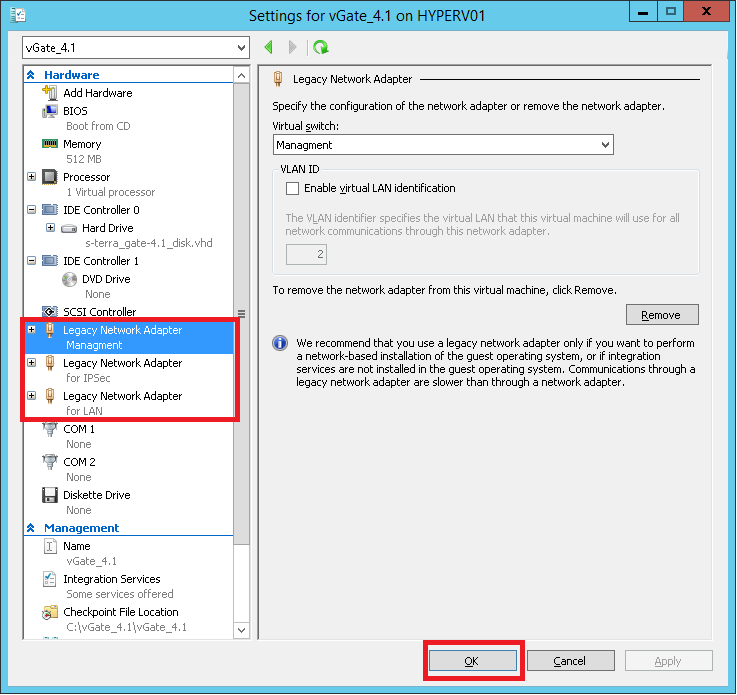Select the SCSI Controller item
The height and width of the screenshot is (695, 737).
(x=100, y=312)
